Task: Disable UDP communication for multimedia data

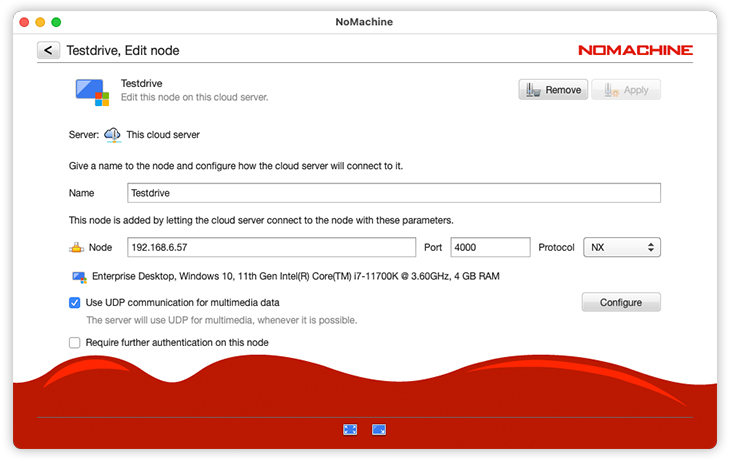Action: tap(75, 302)
